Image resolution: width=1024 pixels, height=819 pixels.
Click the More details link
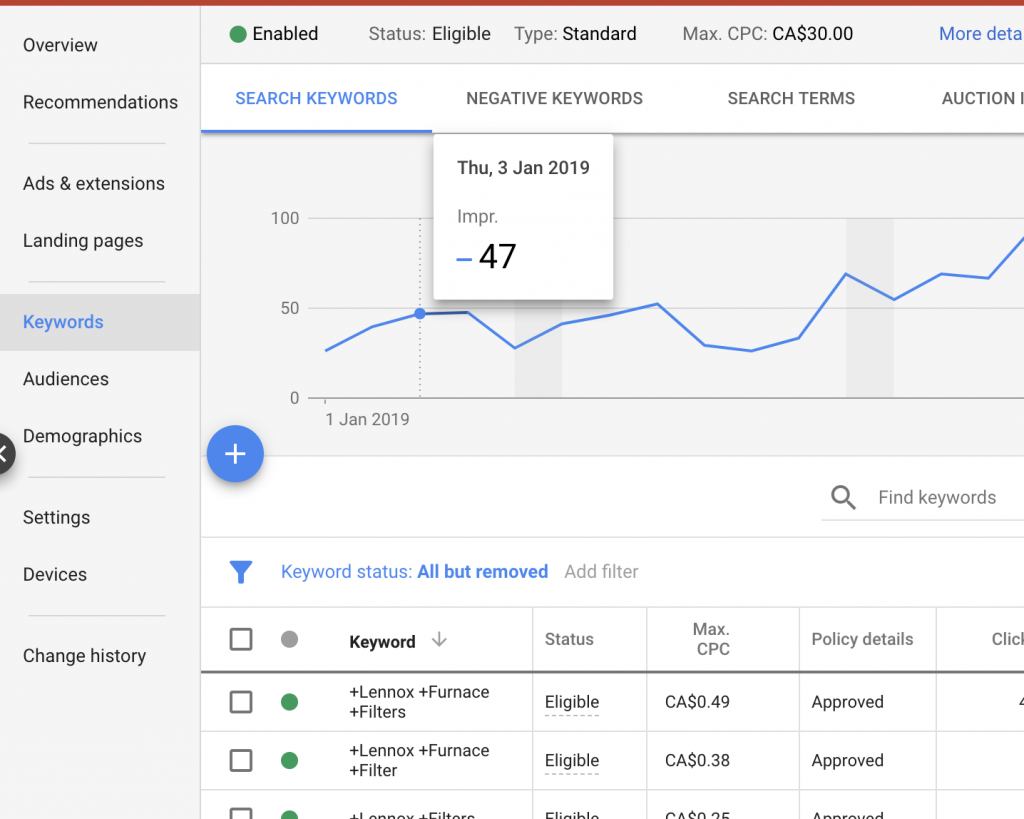(x=980, y=34)
